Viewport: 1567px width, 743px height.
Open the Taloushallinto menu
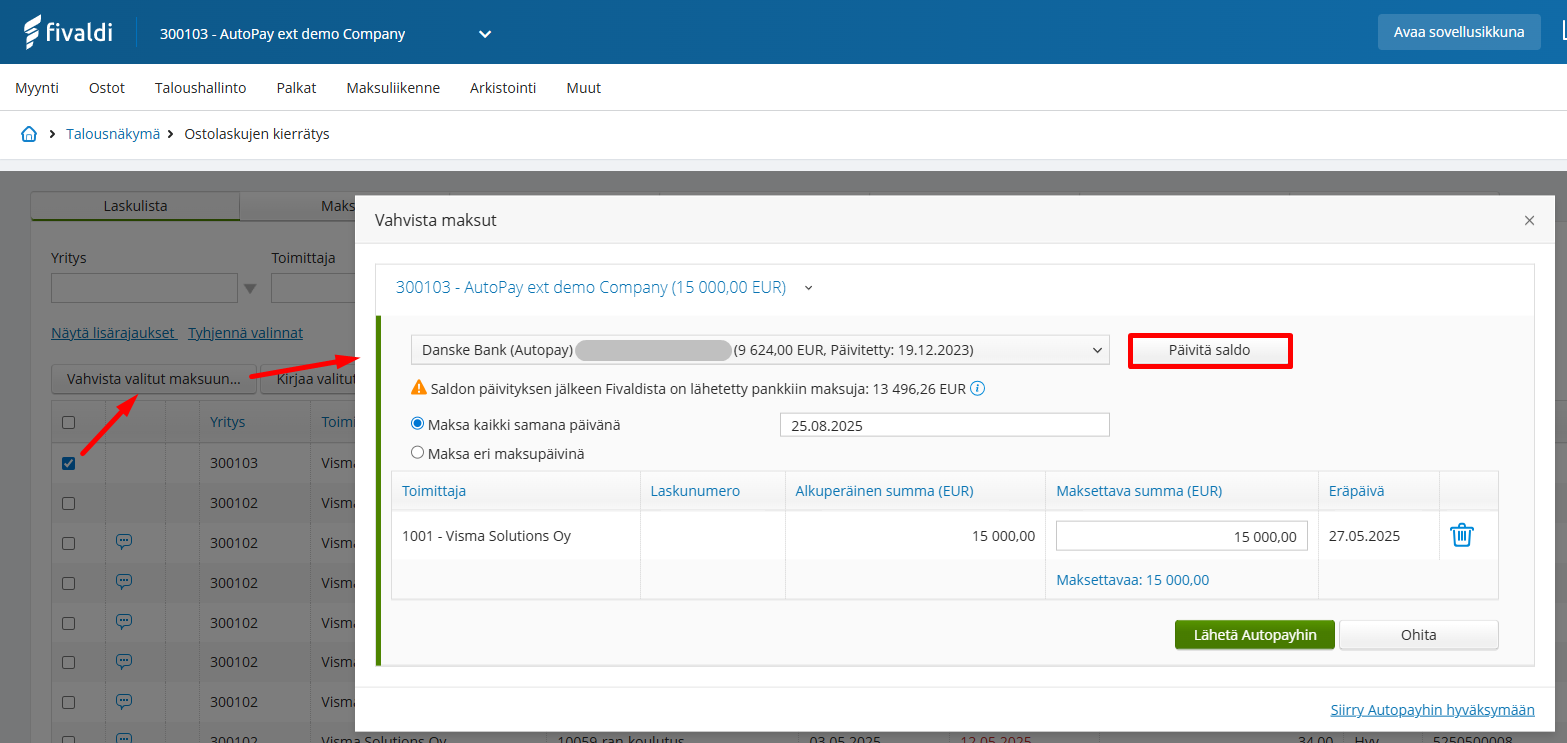coord(201,88)
